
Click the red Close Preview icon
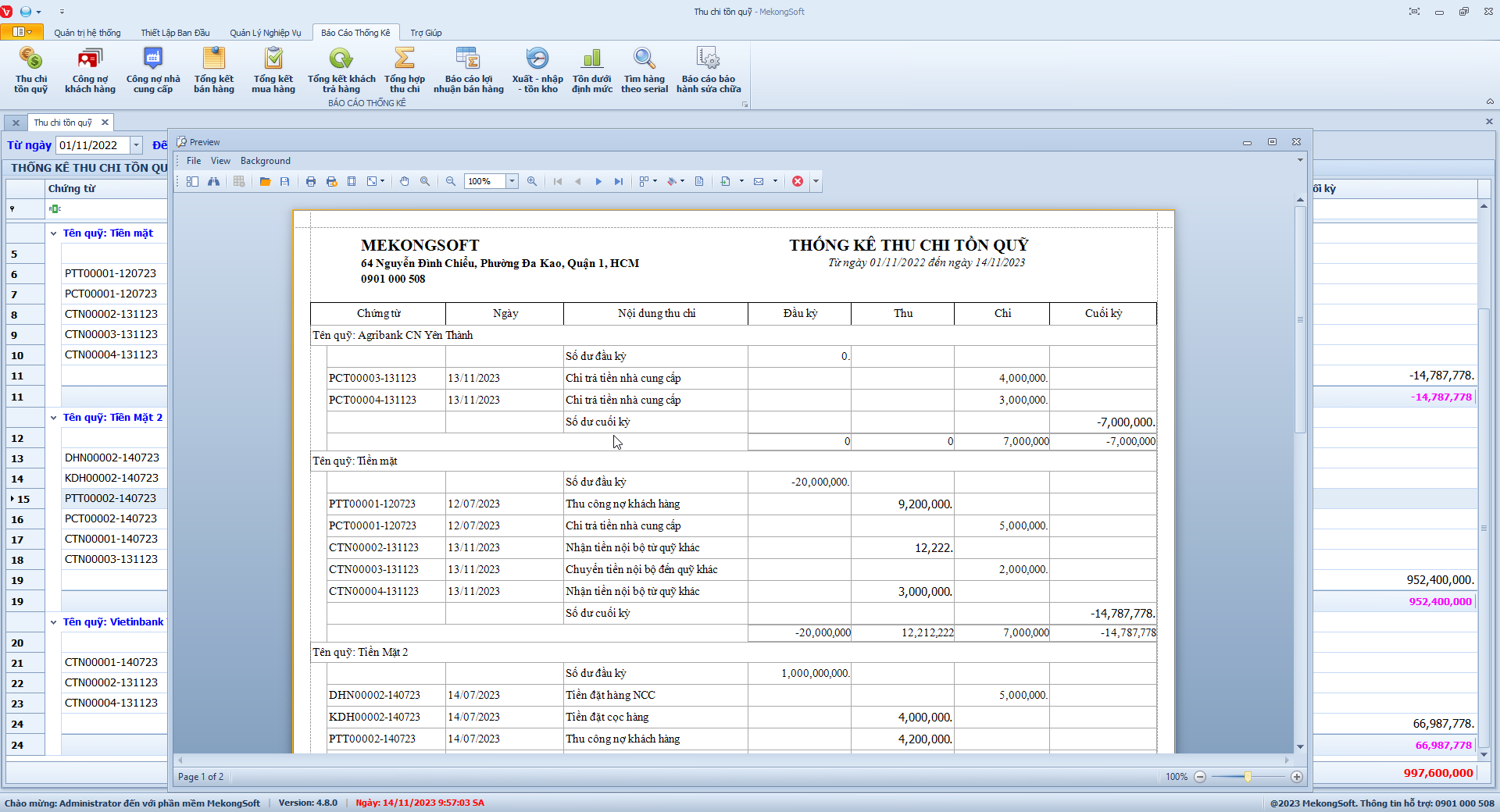(x=797, y=181)
